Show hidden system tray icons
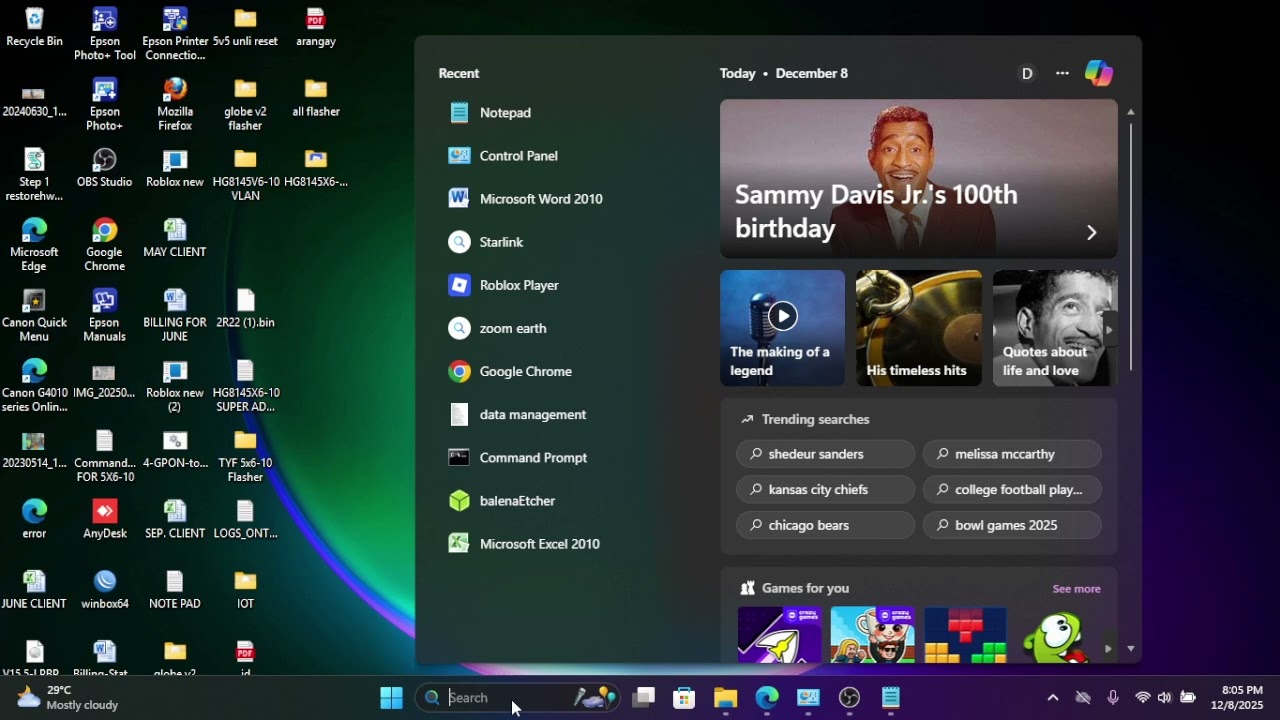Screen dimensions: 1280x720 click(1052, 698)
